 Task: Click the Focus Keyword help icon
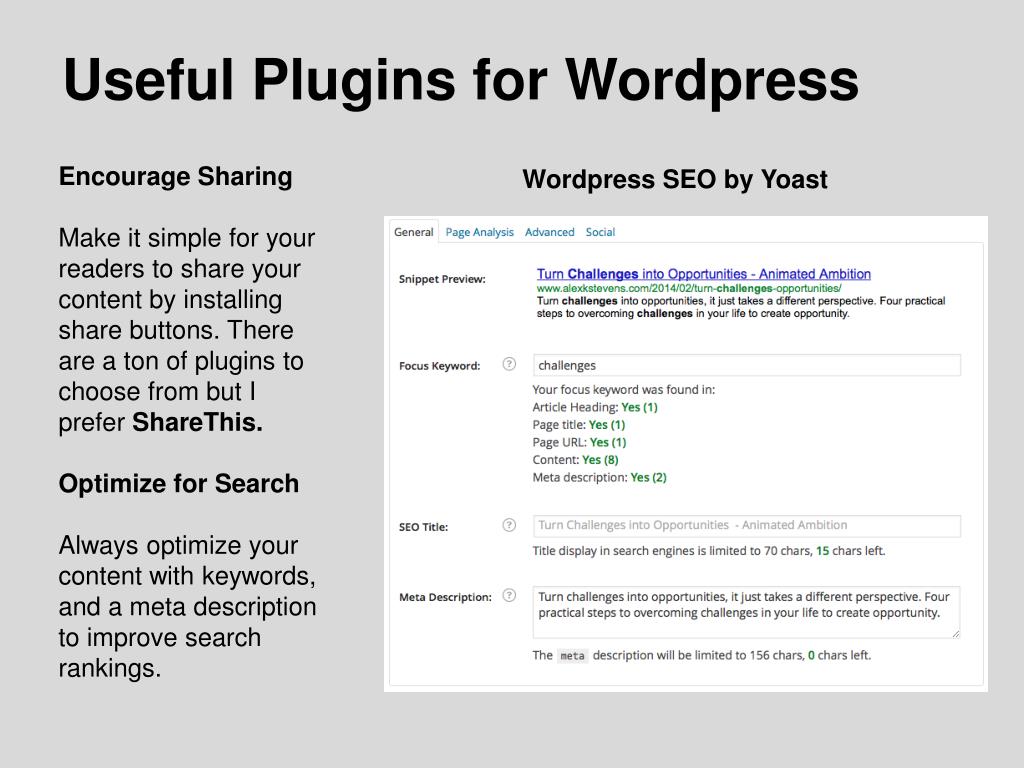509,364
